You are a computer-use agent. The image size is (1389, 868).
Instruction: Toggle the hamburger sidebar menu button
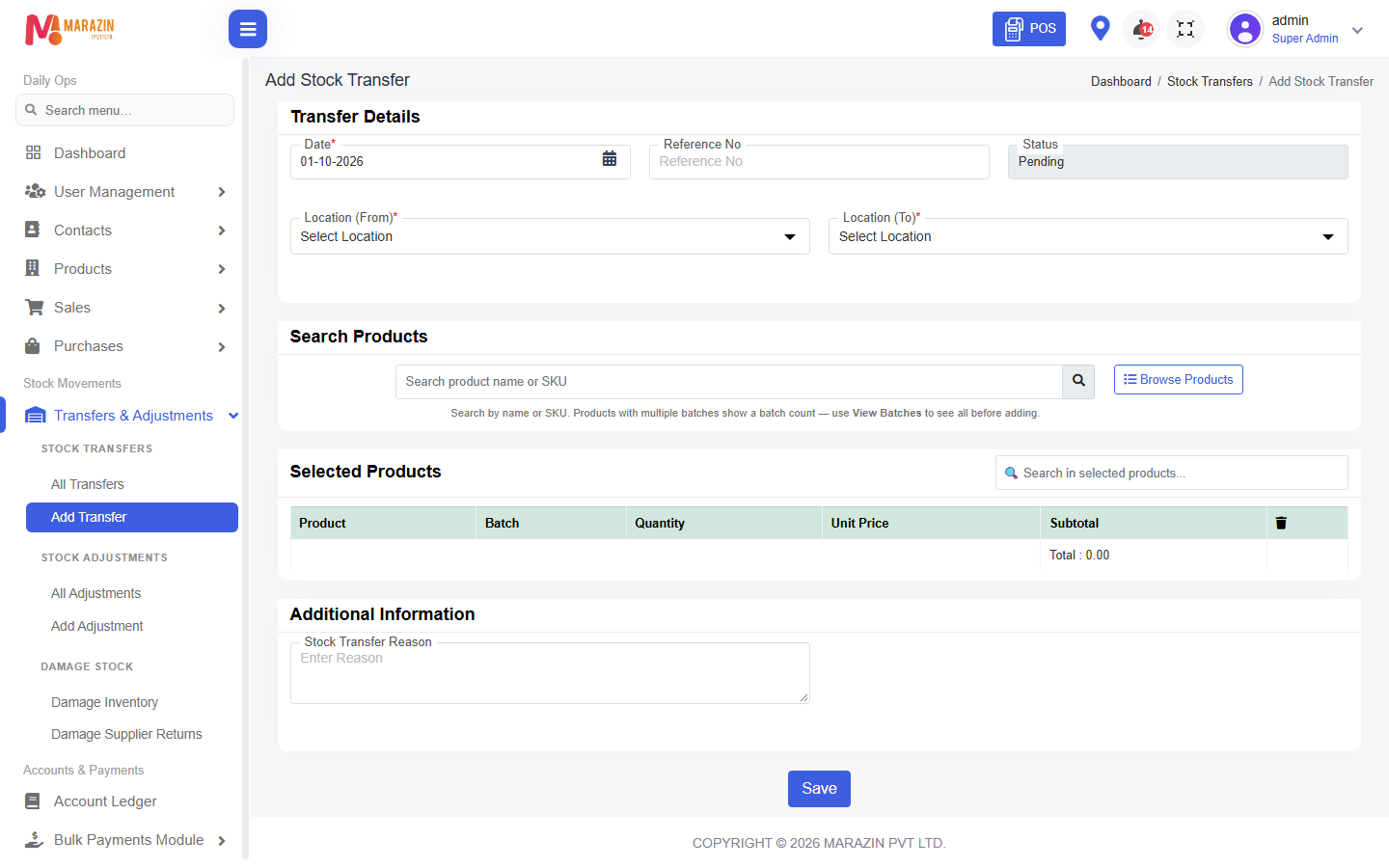(x=248, y=29)
